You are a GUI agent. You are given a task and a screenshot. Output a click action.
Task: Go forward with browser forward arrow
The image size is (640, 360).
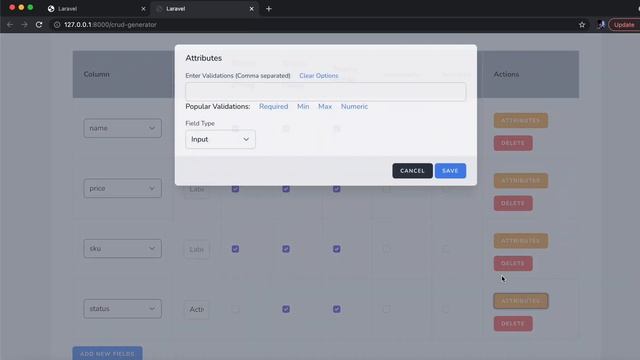[24, 25]
